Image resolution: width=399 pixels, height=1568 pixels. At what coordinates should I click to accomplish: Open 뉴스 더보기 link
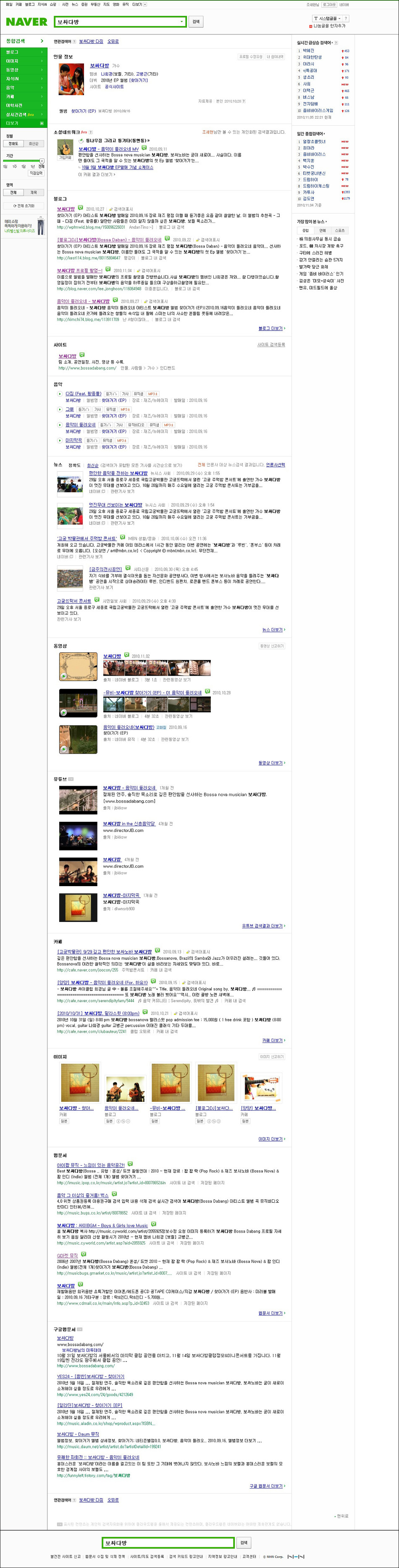[x=273, y=630]
